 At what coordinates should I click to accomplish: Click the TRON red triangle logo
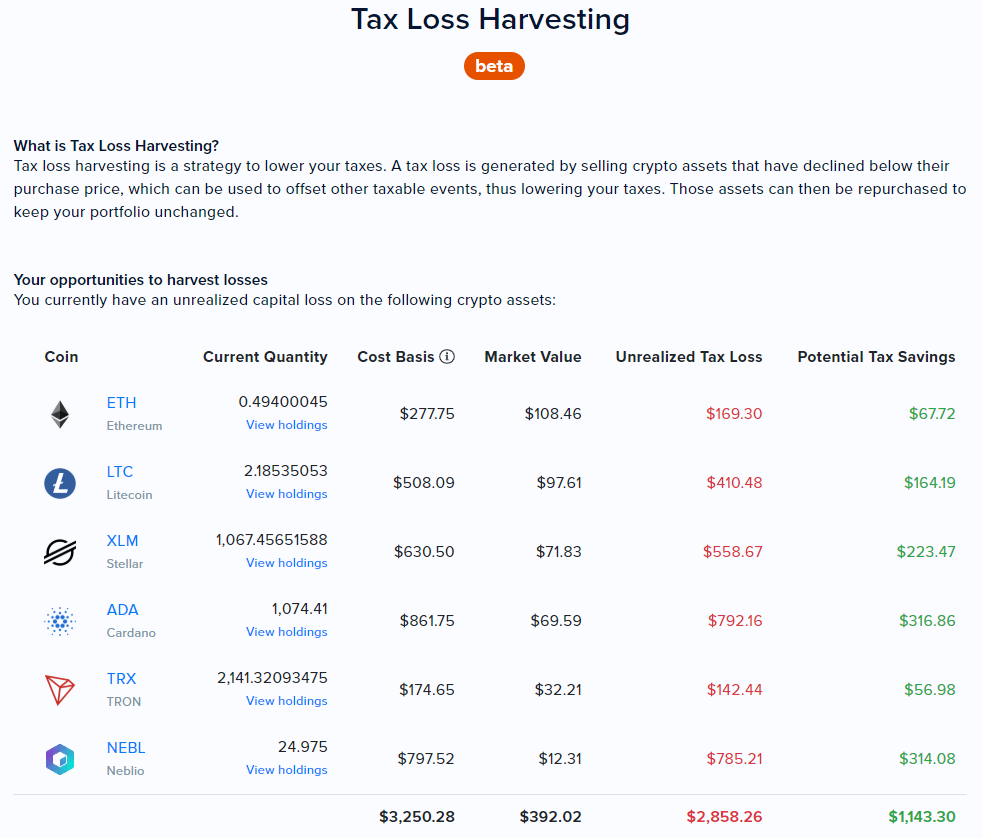pos(60,690)
